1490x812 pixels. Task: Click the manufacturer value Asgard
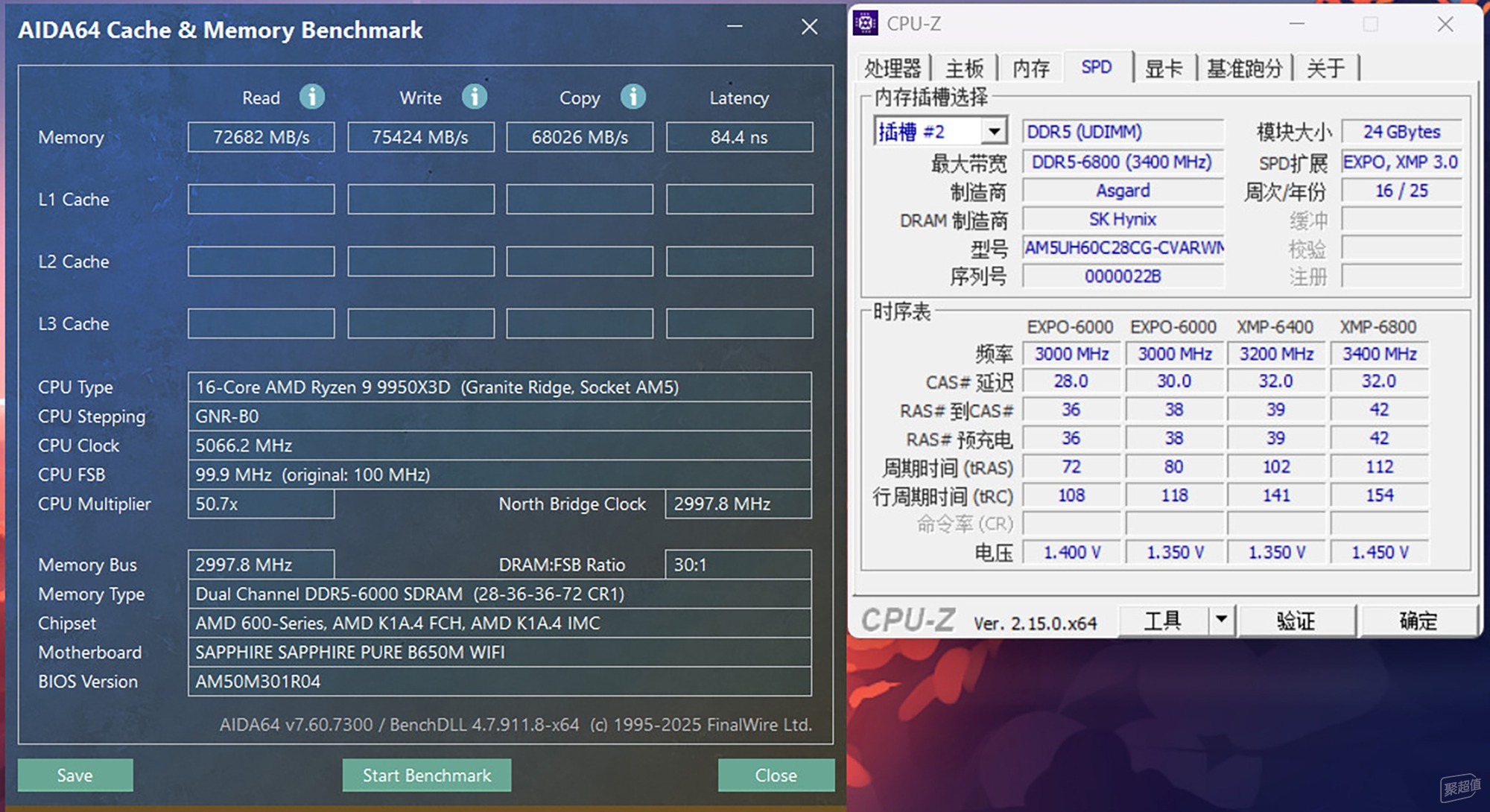pyautogui.click(x=1123, y=191)
